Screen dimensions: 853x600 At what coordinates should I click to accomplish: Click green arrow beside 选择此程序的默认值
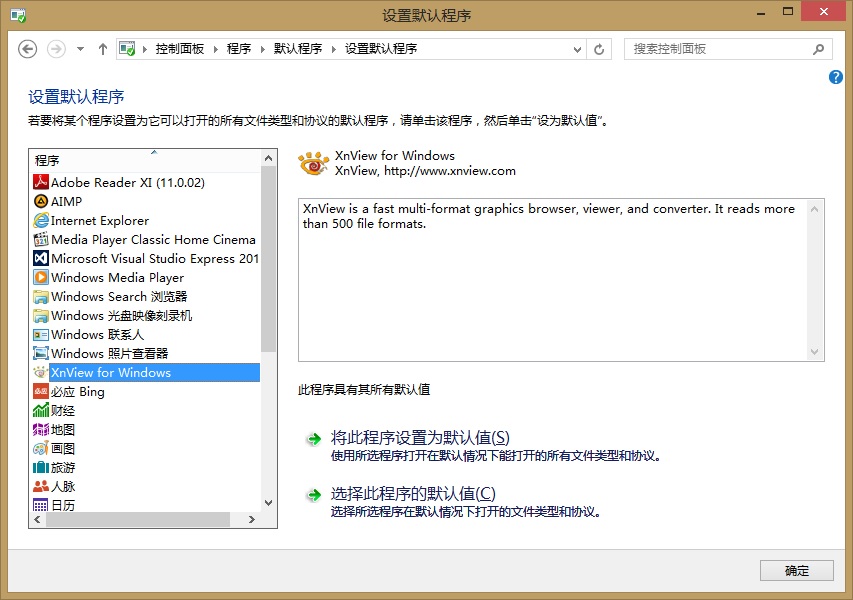point(314,494)
